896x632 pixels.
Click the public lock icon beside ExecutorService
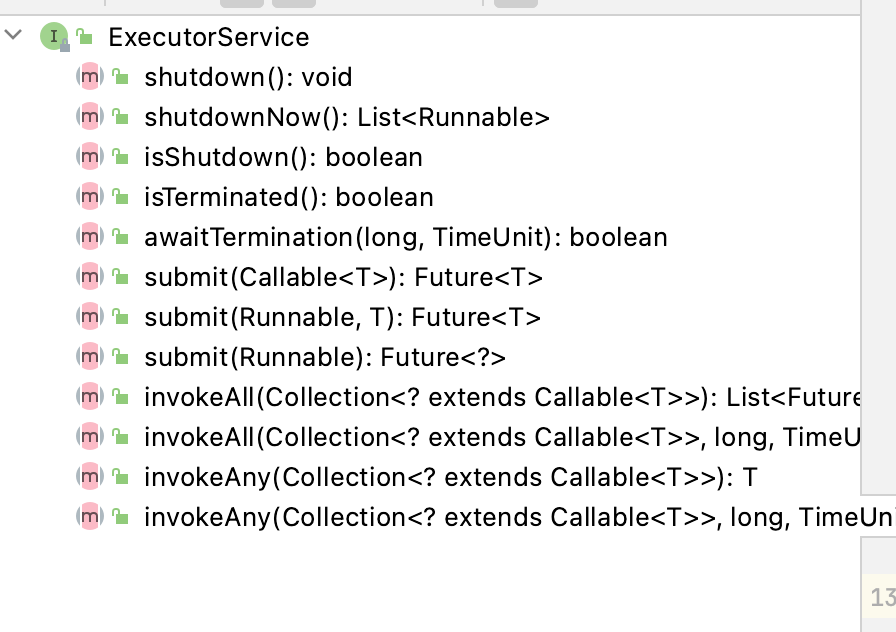click(x=85, y=38)
